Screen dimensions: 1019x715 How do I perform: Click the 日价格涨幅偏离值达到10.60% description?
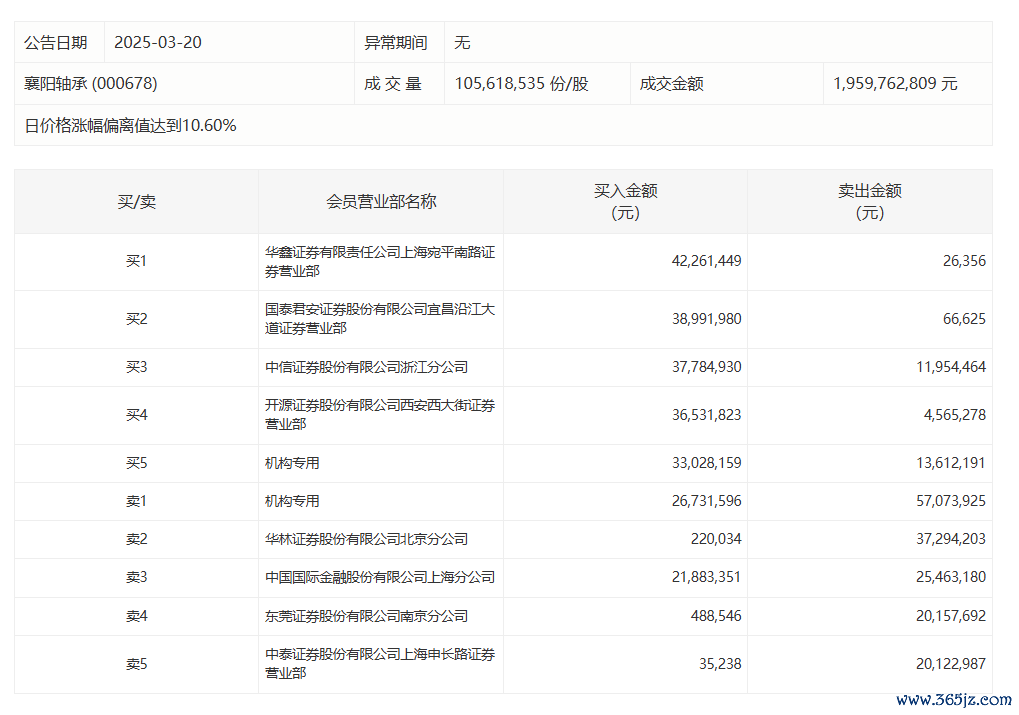pos(130,125)
